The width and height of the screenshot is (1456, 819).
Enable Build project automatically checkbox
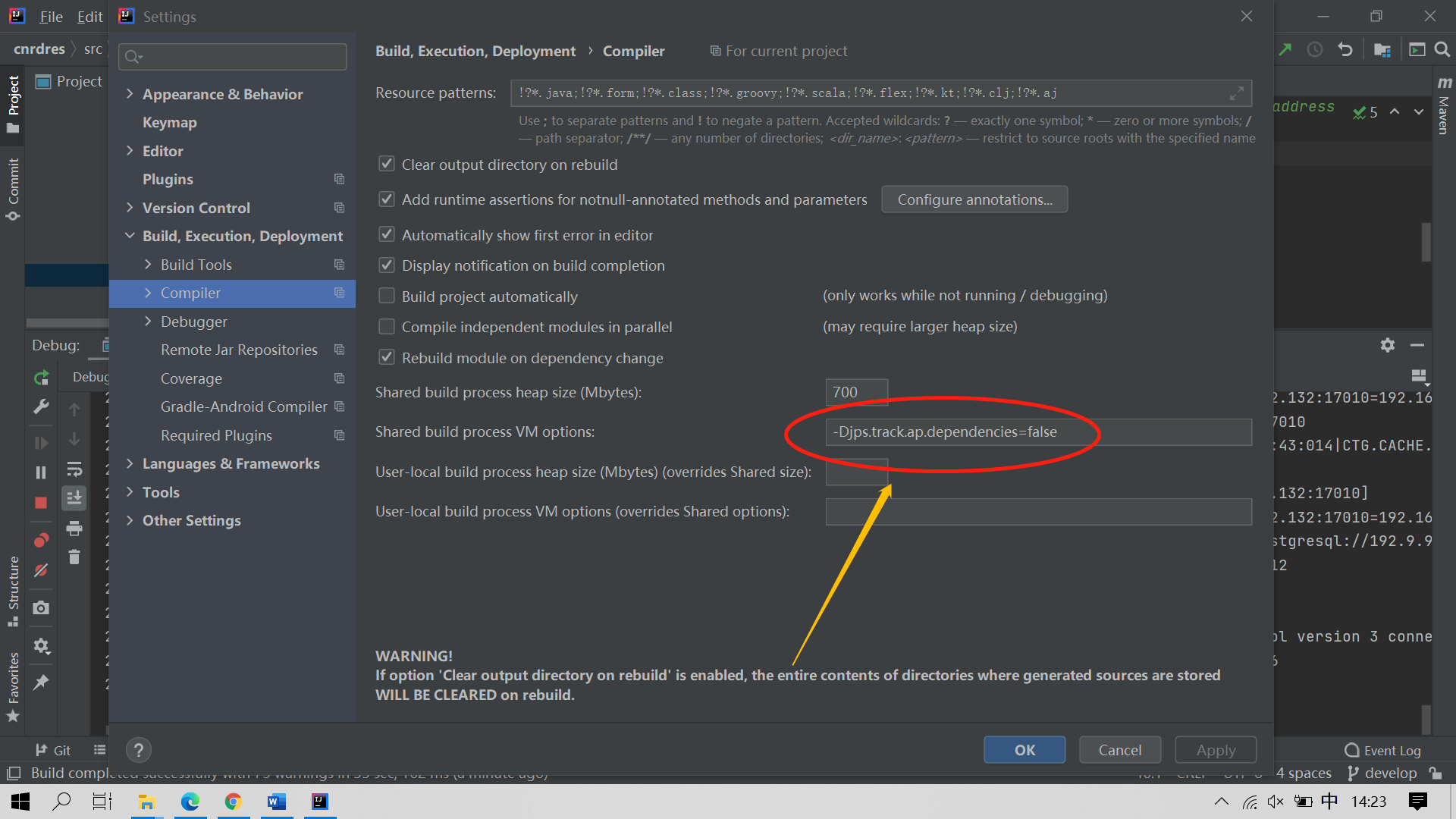coord(387,296)
